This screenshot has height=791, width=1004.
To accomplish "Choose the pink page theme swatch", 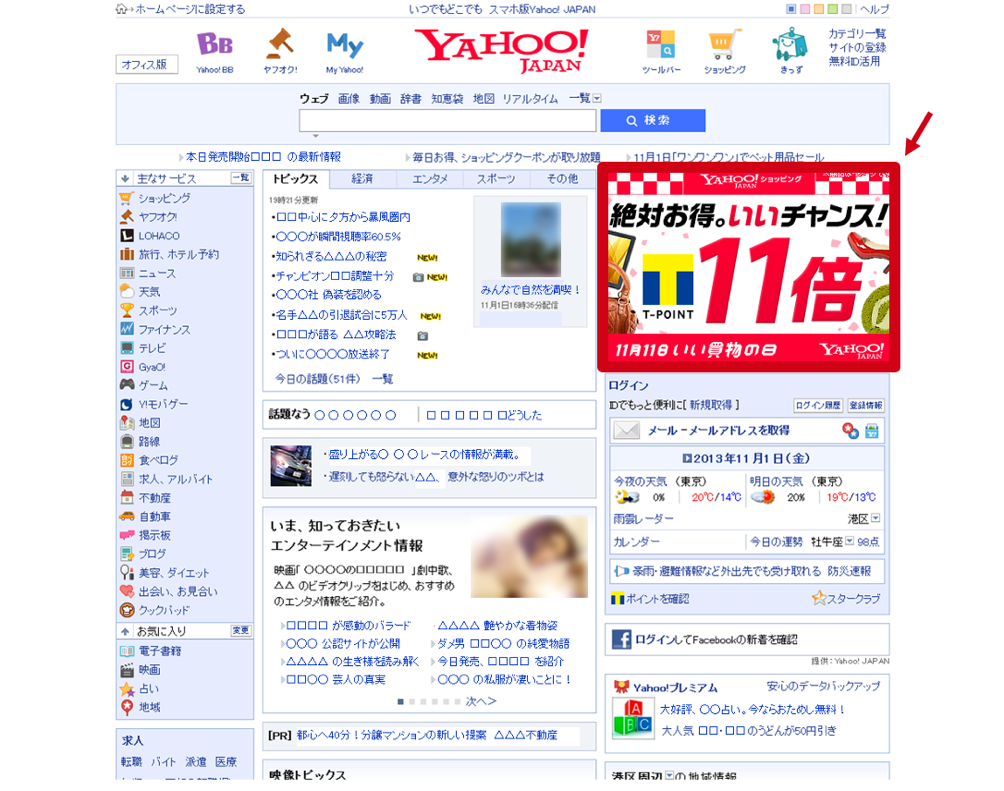I will tap(805, 9).
